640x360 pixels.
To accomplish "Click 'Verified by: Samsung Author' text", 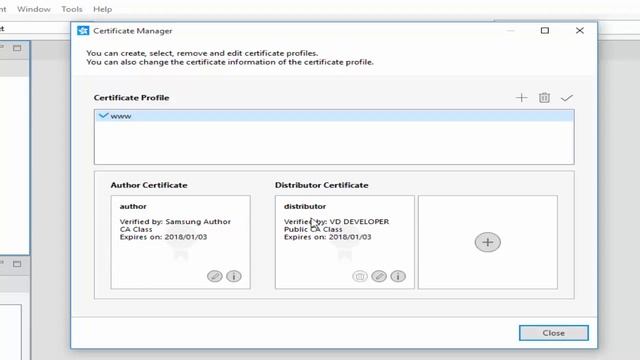I will [175, 222].
